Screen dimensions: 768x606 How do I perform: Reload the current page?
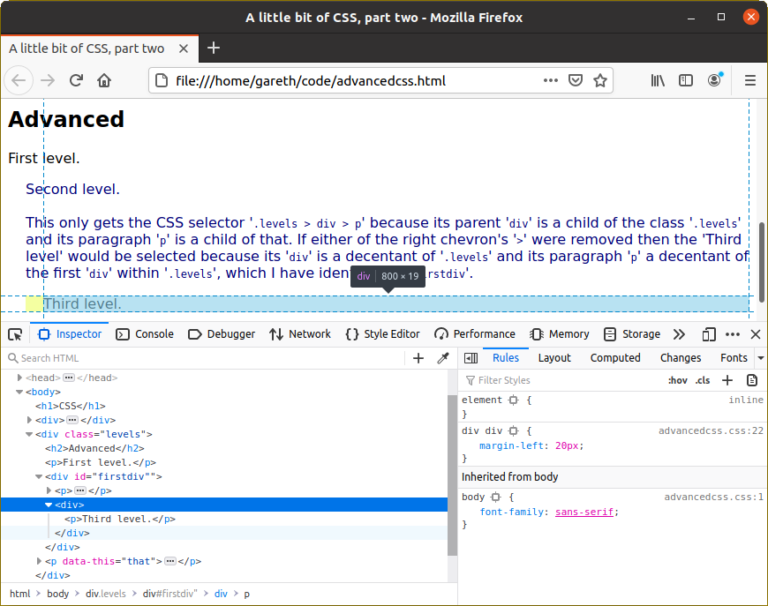click(76, 80)
